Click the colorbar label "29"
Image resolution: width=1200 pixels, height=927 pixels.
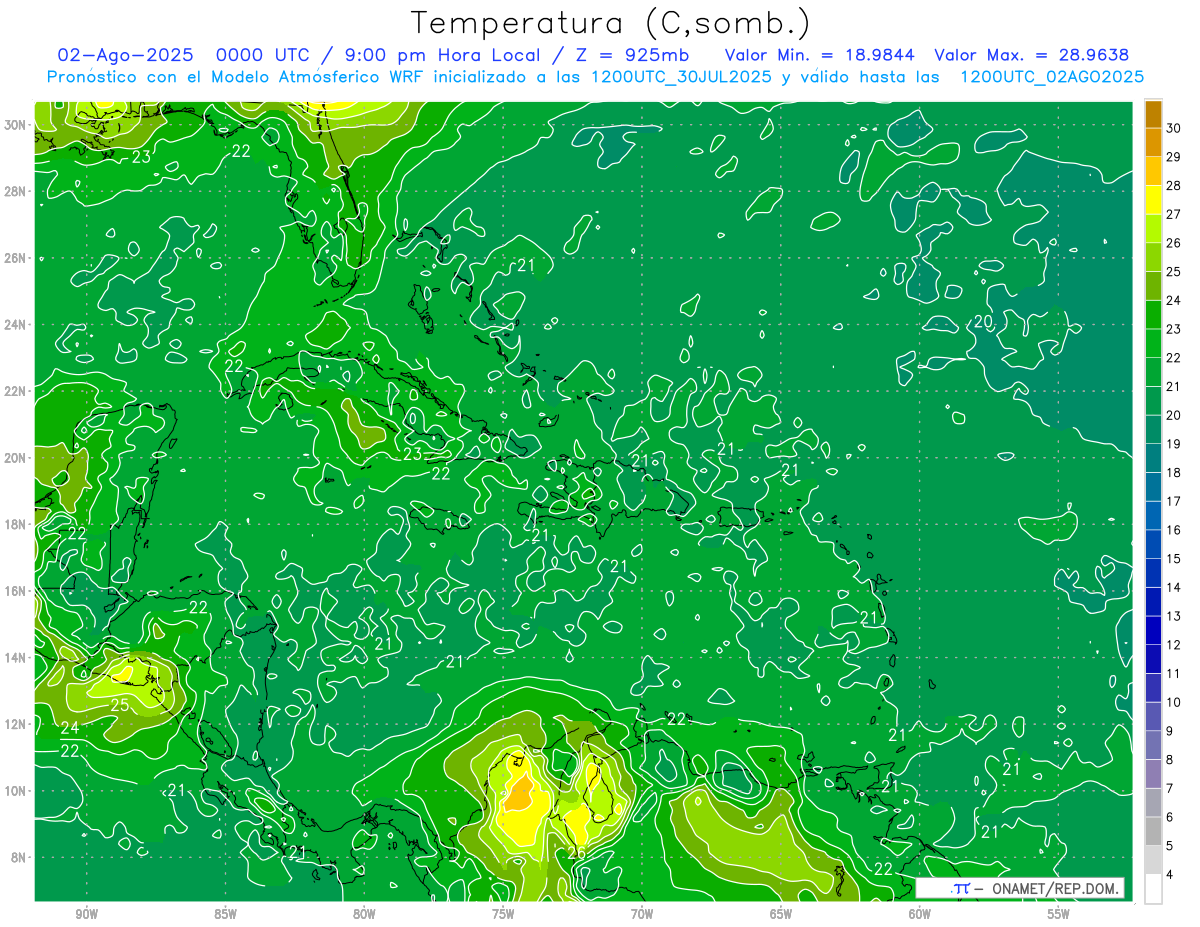[x=1173, y=157]
